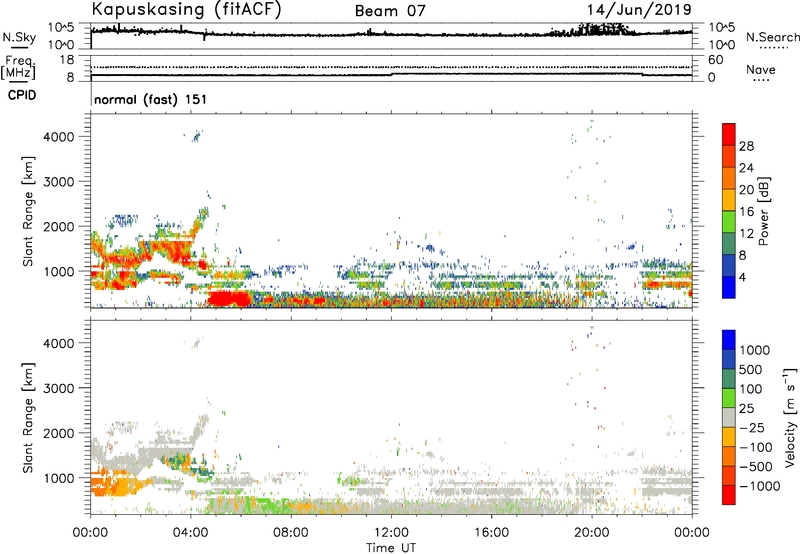Click the '12:00' time axis tick label
Image resolution: width=800 pixels, height=554 pixels.
(391, 533)
